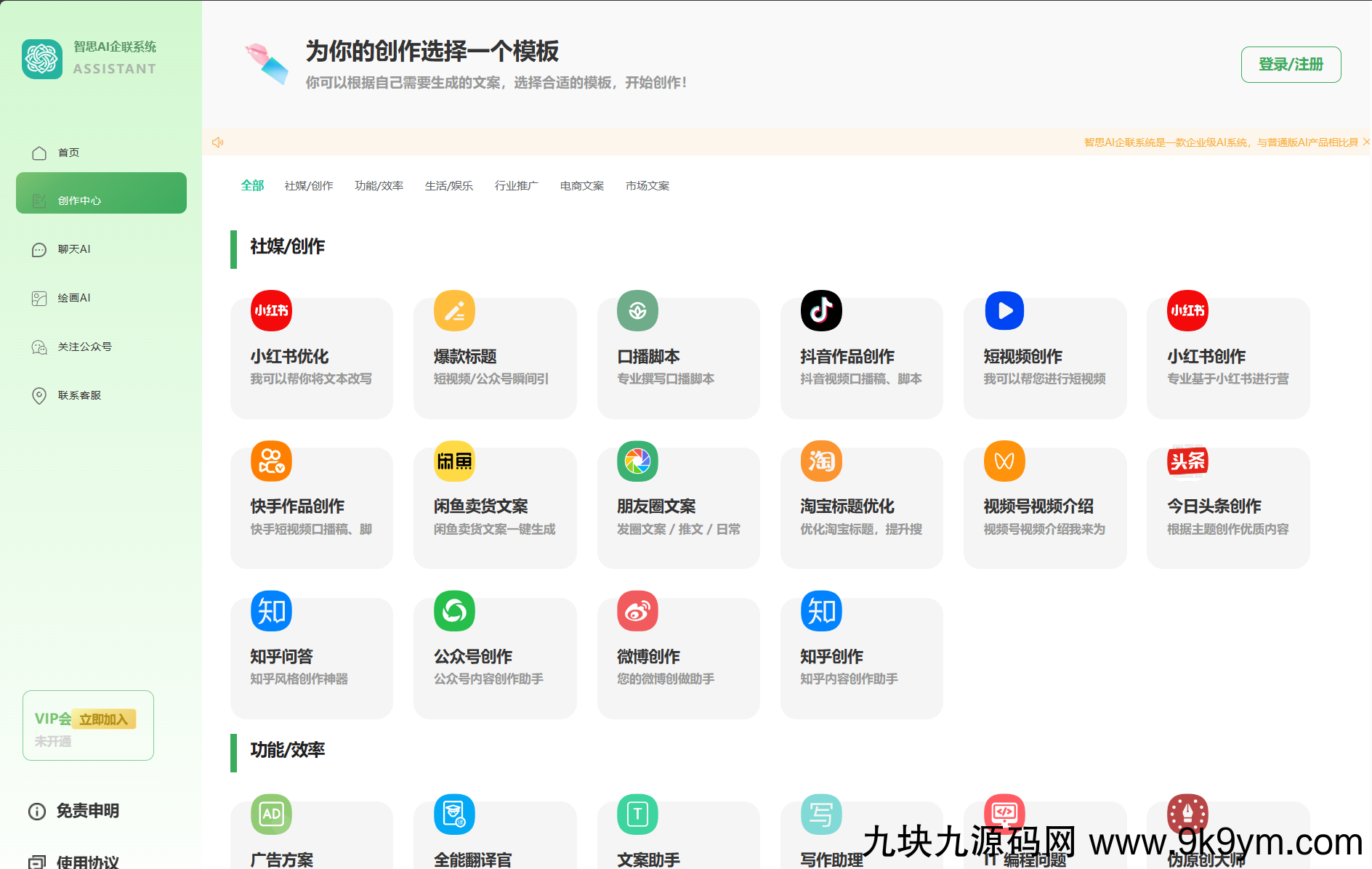
Task: Click the 闲鱼卖货文案 icon
Action: [x=454, y=461]
